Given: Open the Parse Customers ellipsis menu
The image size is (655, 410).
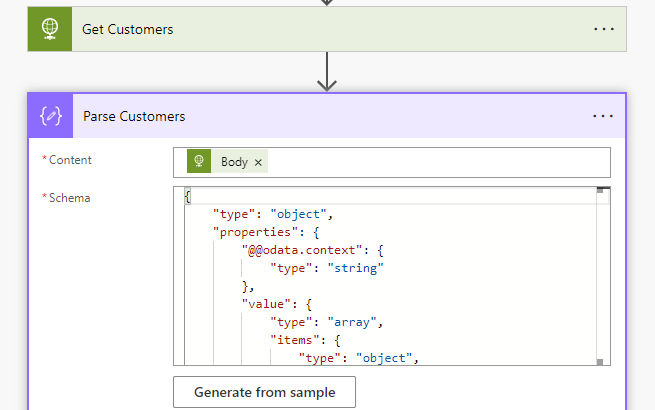Looking at the screenshot, I should (603, 116).
